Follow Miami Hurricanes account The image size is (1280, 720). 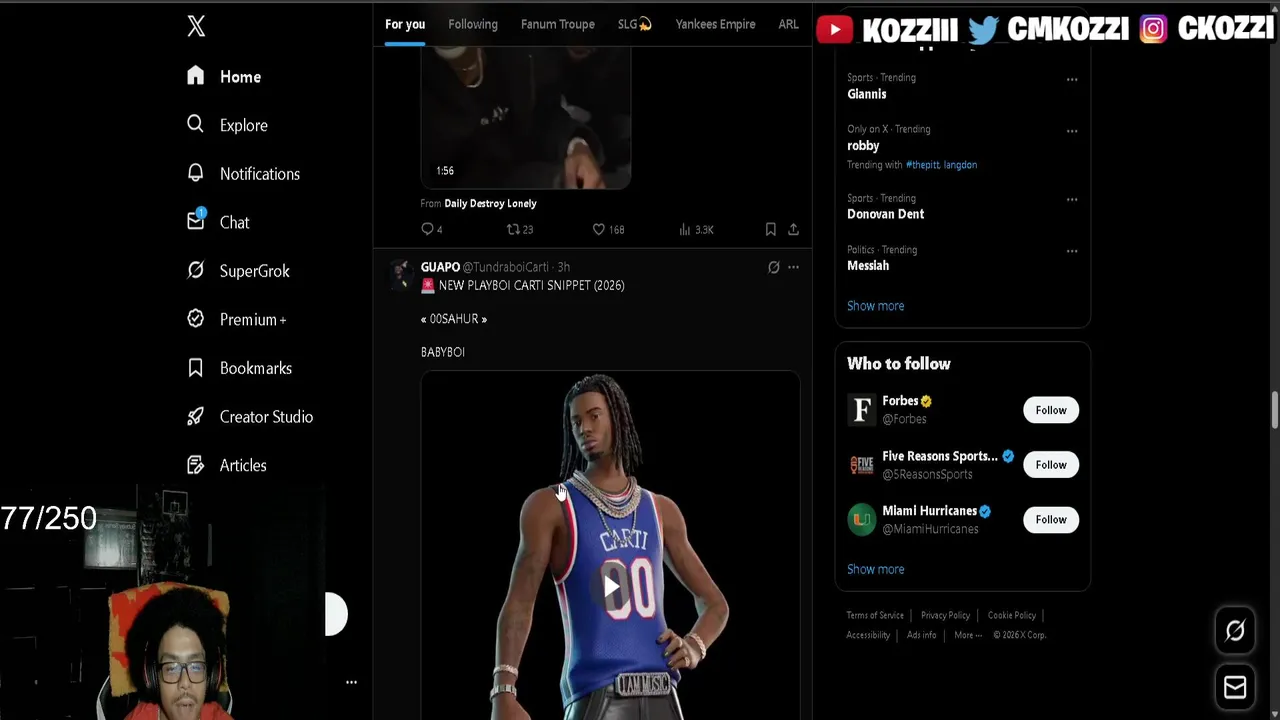click(1051, 519)
